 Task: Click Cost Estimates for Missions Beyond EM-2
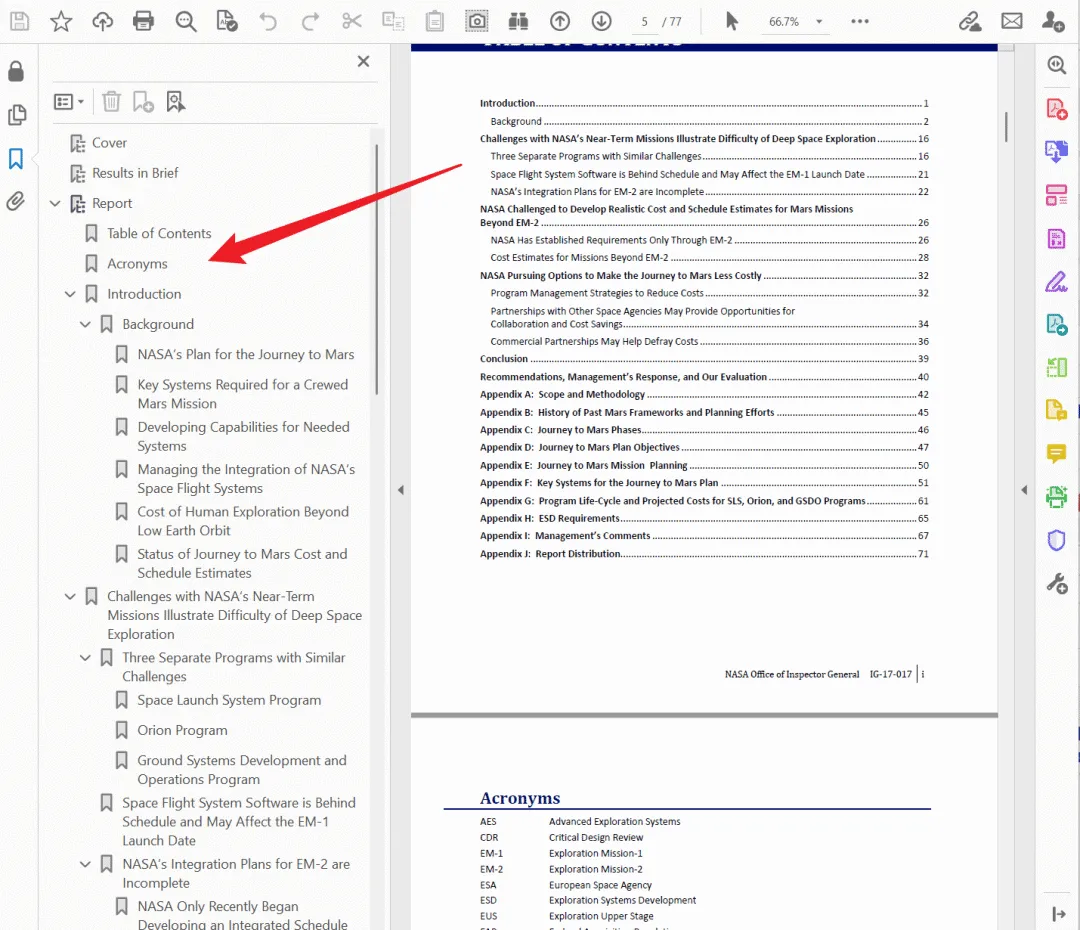[709, 258]
